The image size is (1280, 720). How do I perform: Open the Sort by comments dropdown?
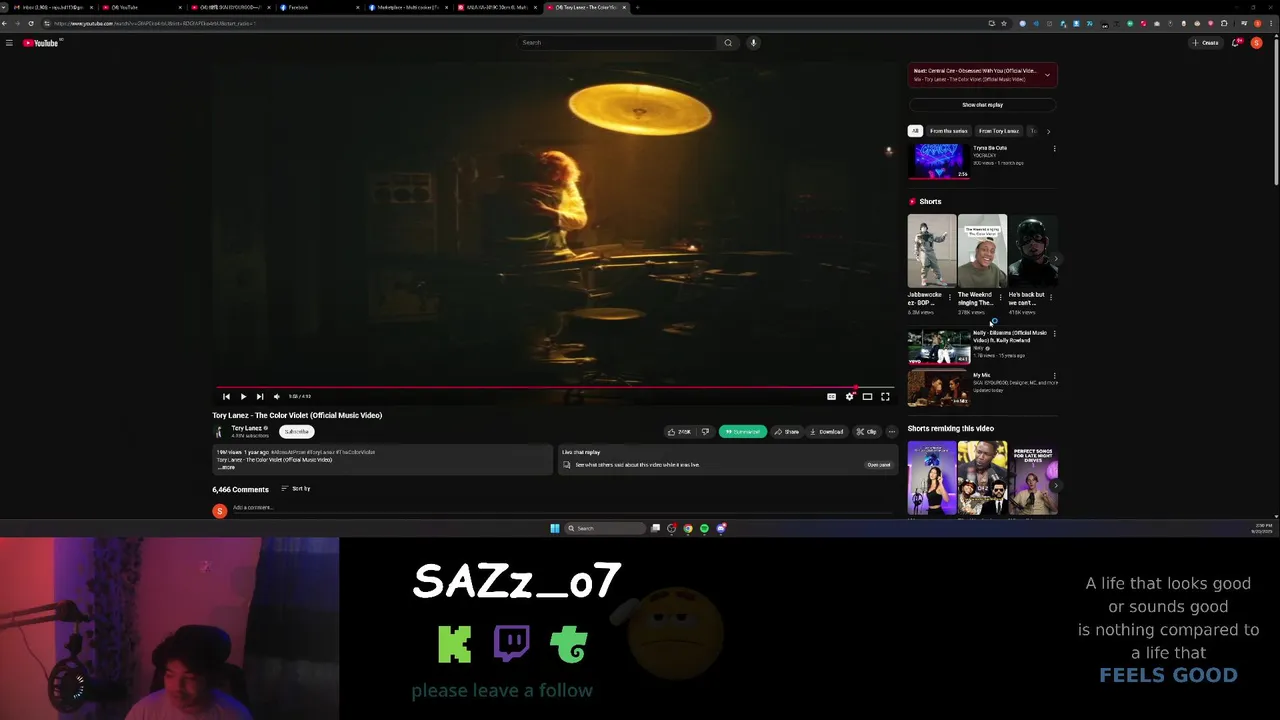tap(296, 489)
